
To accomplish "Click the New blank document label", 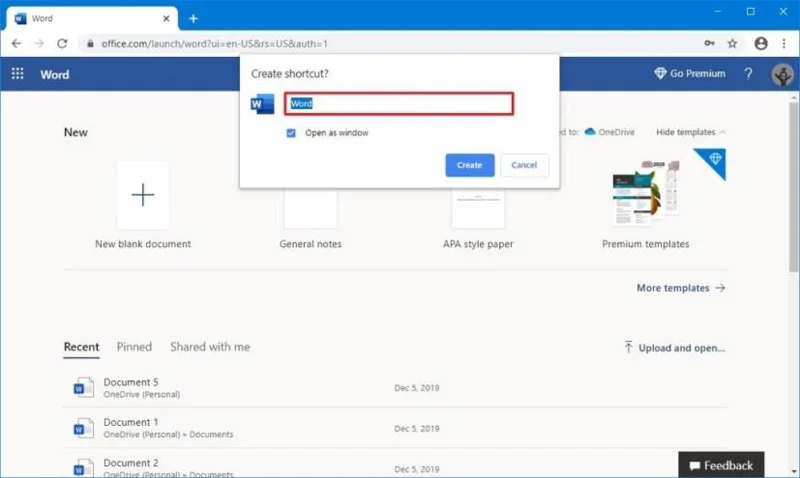I will 143,244.
